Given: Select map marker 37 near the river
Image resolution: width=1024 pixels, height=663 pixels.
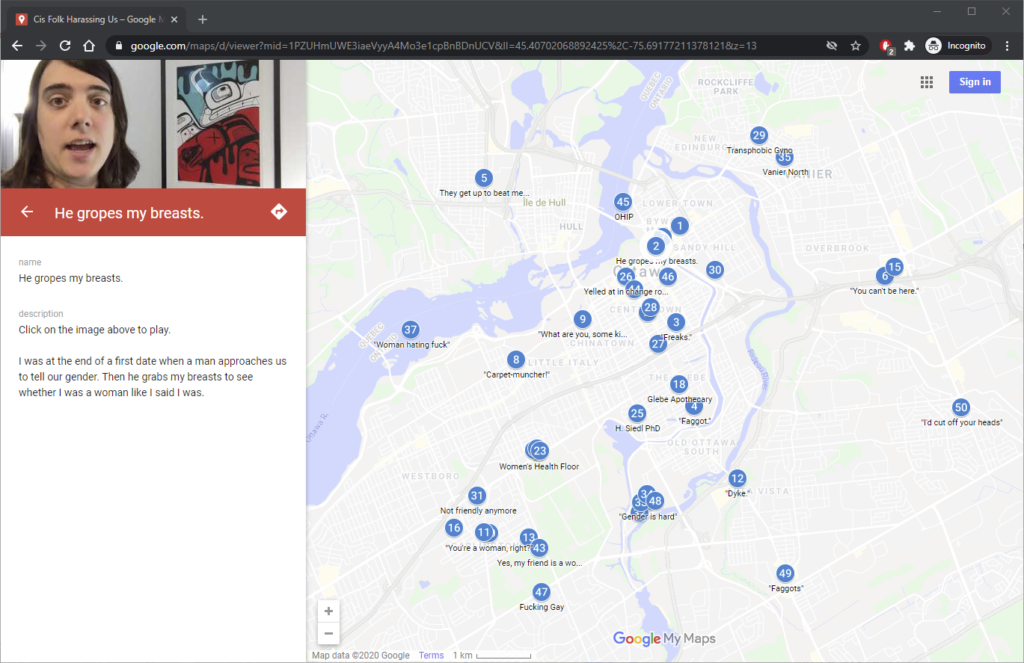Looking at the screenshot, I should [x=410, y=329].
